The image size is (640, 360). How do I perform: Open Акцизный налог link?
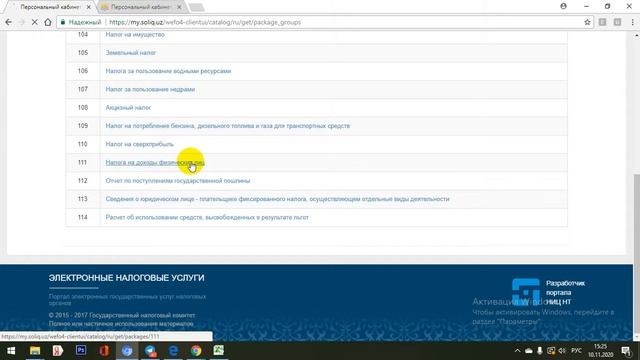(128, 108)
